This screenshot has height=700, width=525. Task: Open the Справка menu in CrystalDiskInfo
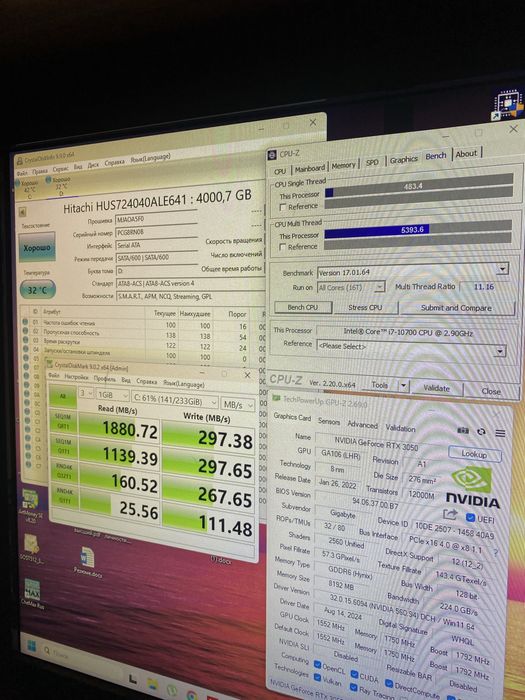point(114,162)
